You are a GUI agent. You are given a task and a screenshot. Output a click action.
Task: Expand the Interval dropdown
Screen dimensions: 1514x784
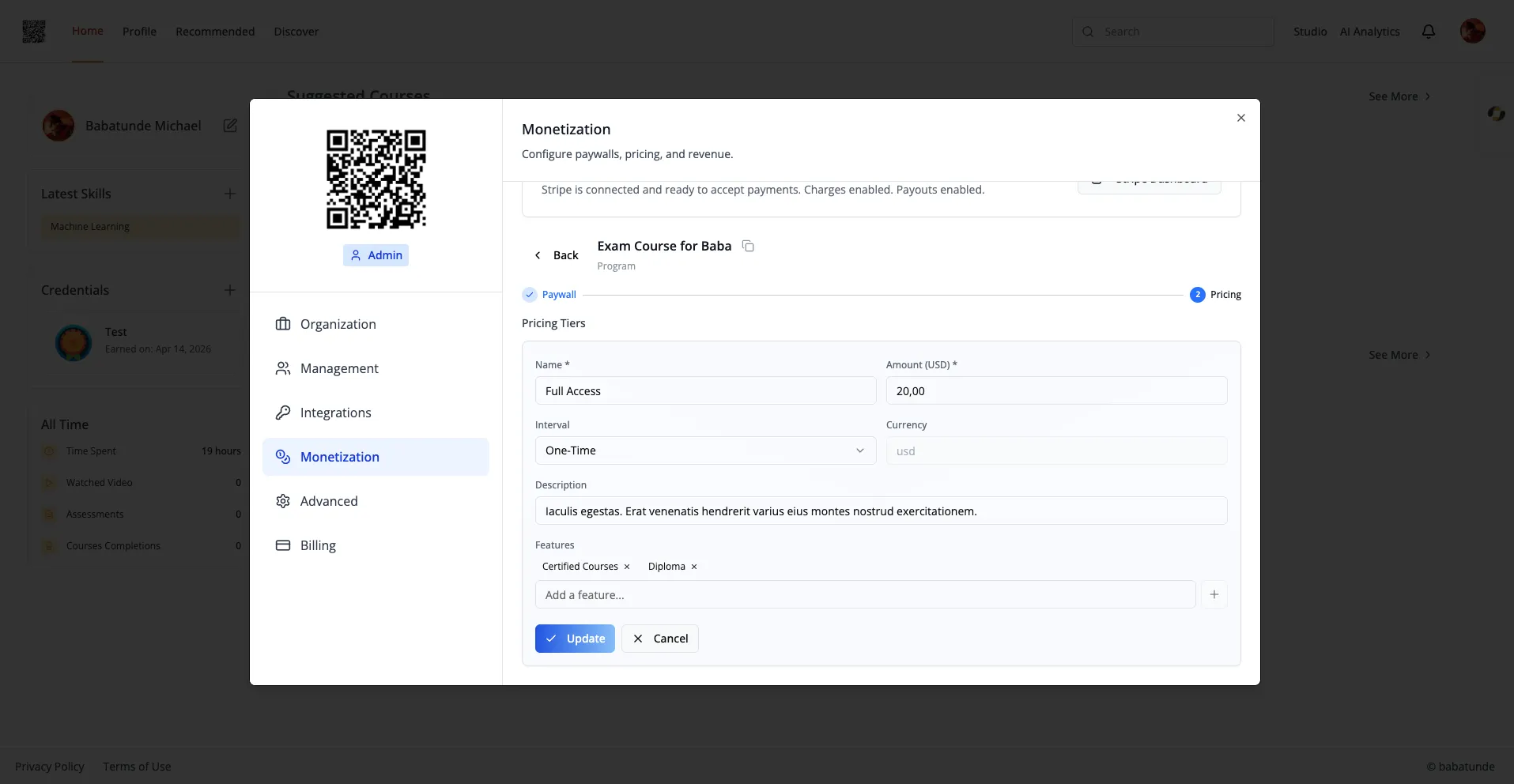pos(705,450)
